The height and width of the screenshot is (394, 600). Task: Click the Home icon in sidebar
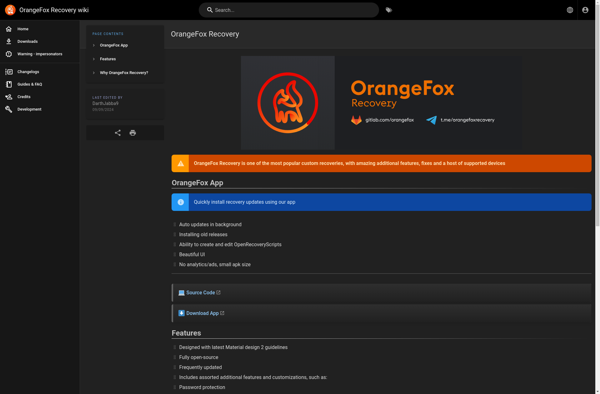(x=9, y=29)
